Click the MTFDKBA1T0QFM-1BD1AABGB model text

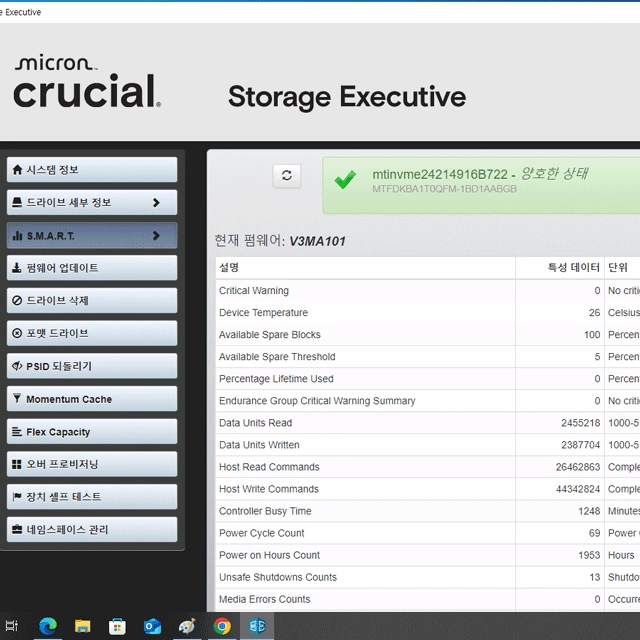(x=444, y=189)
